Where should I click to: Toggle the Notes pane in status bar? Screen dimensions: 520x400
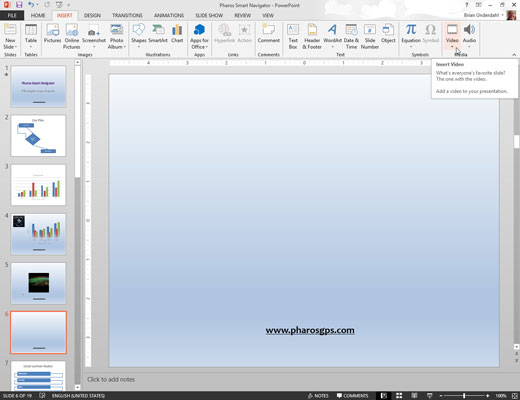point(318,396)
